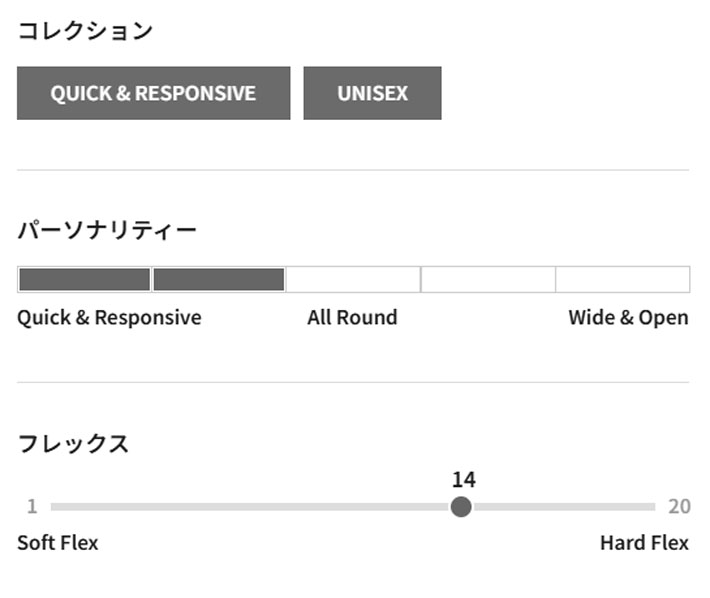This screenshot has width=710, height=598.
Task: Select the second filled personality bar segment
Action: [218, 279]
